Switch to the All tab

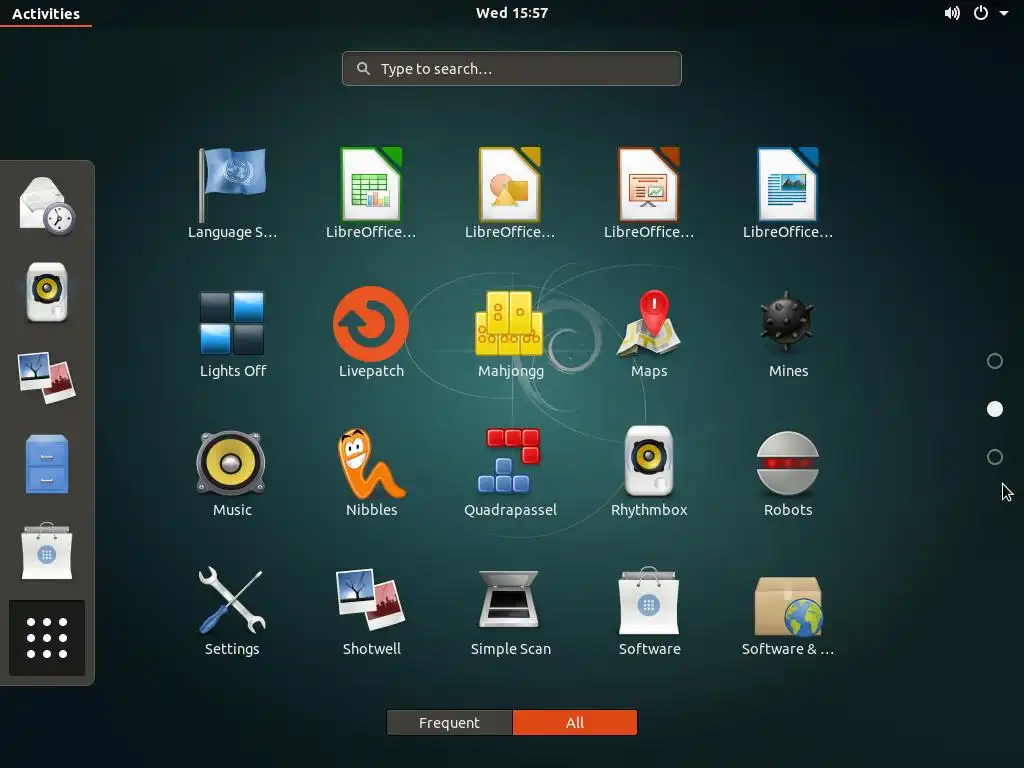pos(575,722)
